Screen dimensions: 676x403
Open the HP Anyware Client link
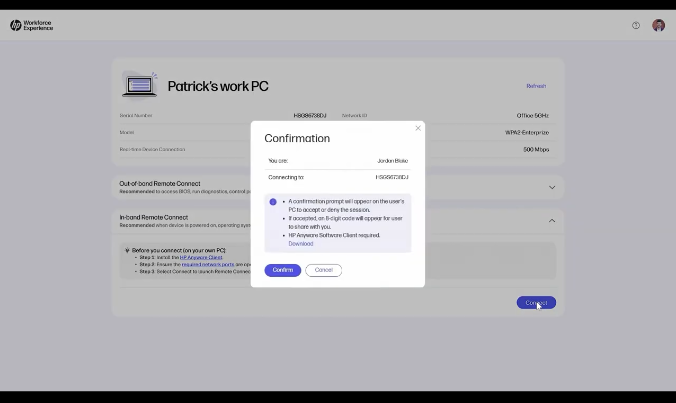[201, 257]
